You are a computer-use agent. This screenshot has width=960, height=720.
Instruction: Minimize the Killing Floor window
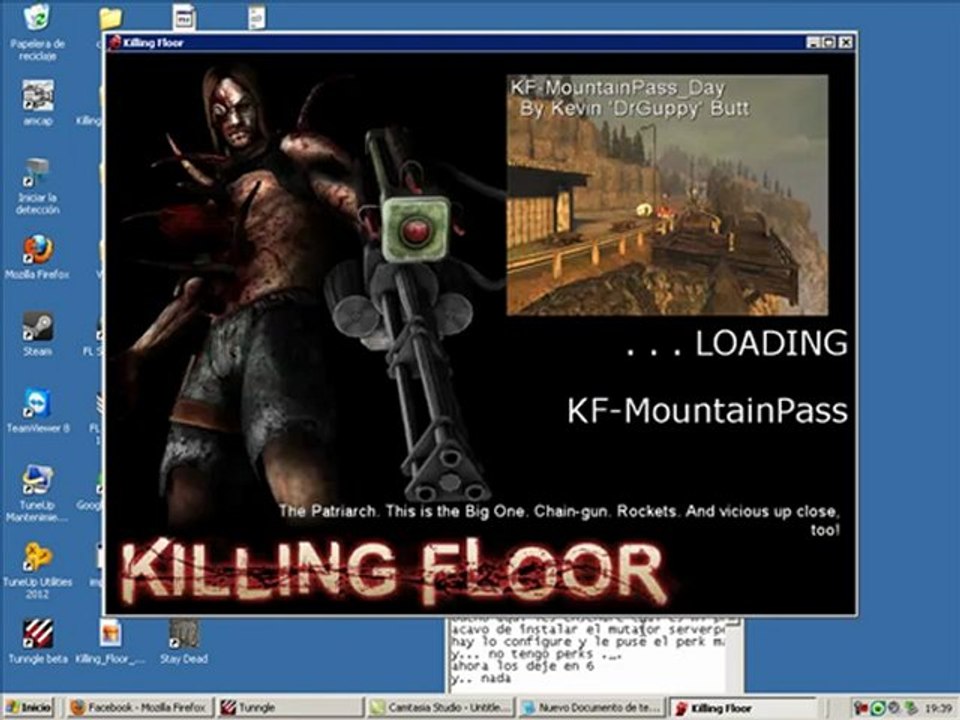pos(812,42)
